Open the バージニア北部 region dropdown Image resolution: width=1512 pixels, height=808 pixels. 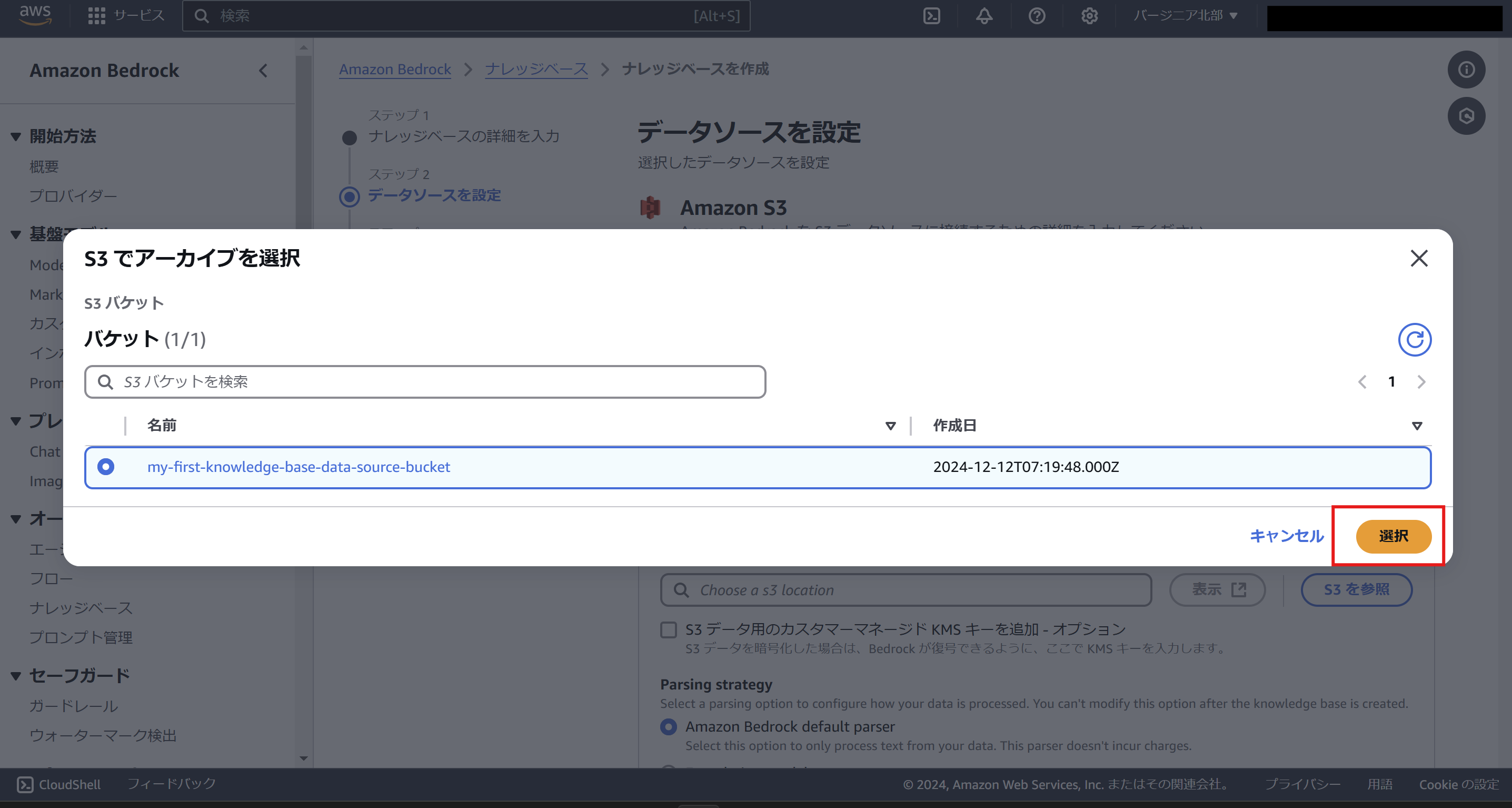[x=1185, y=16]
